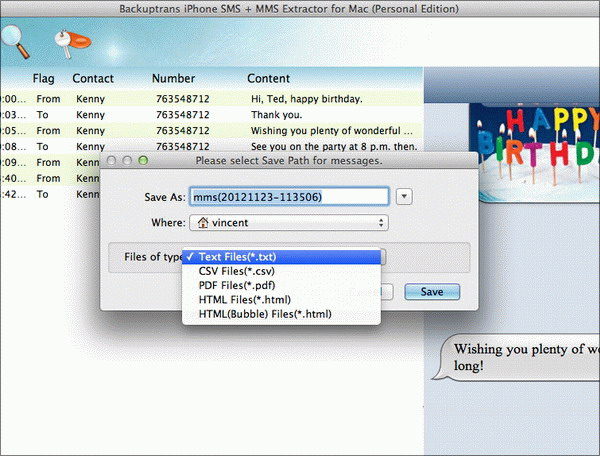Click number 763548712 in first row

pos(183,99)
